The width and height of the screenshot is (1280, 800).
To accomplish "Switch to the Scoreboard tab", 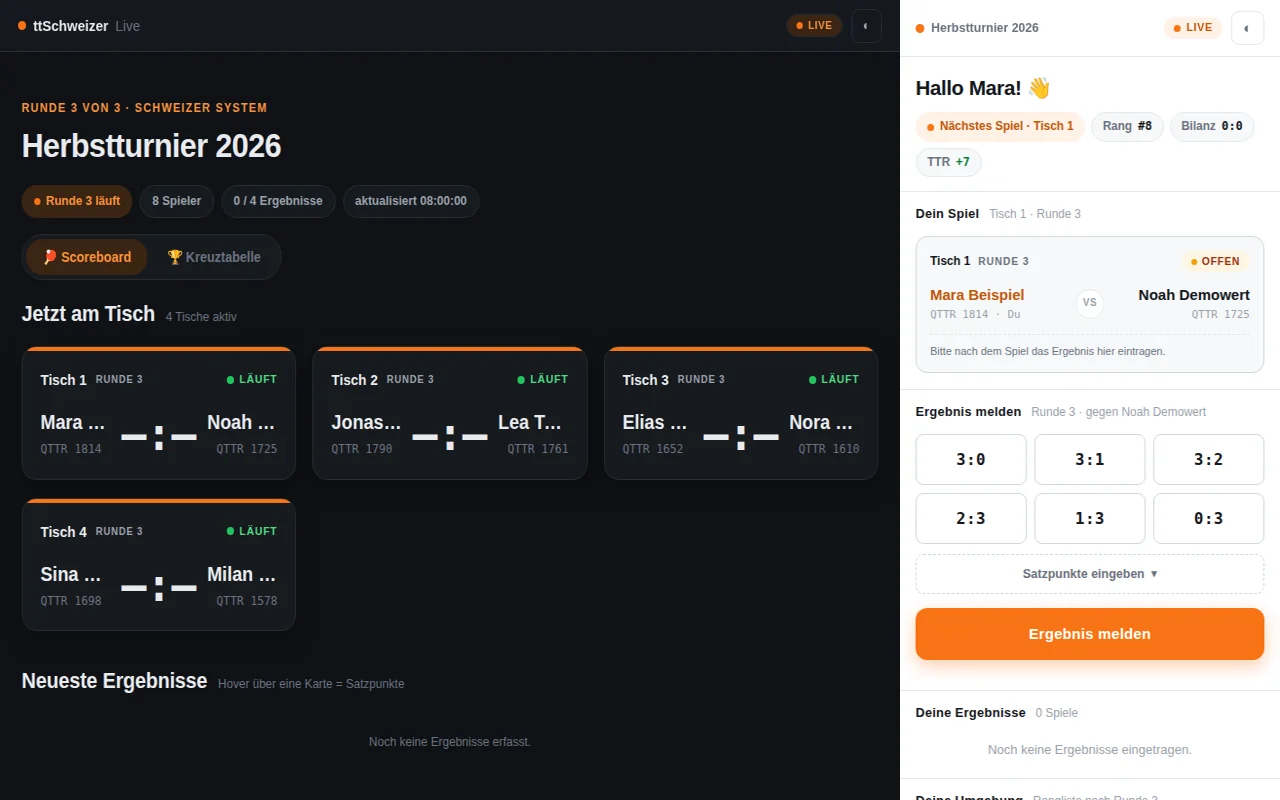I will click(87, 257).
